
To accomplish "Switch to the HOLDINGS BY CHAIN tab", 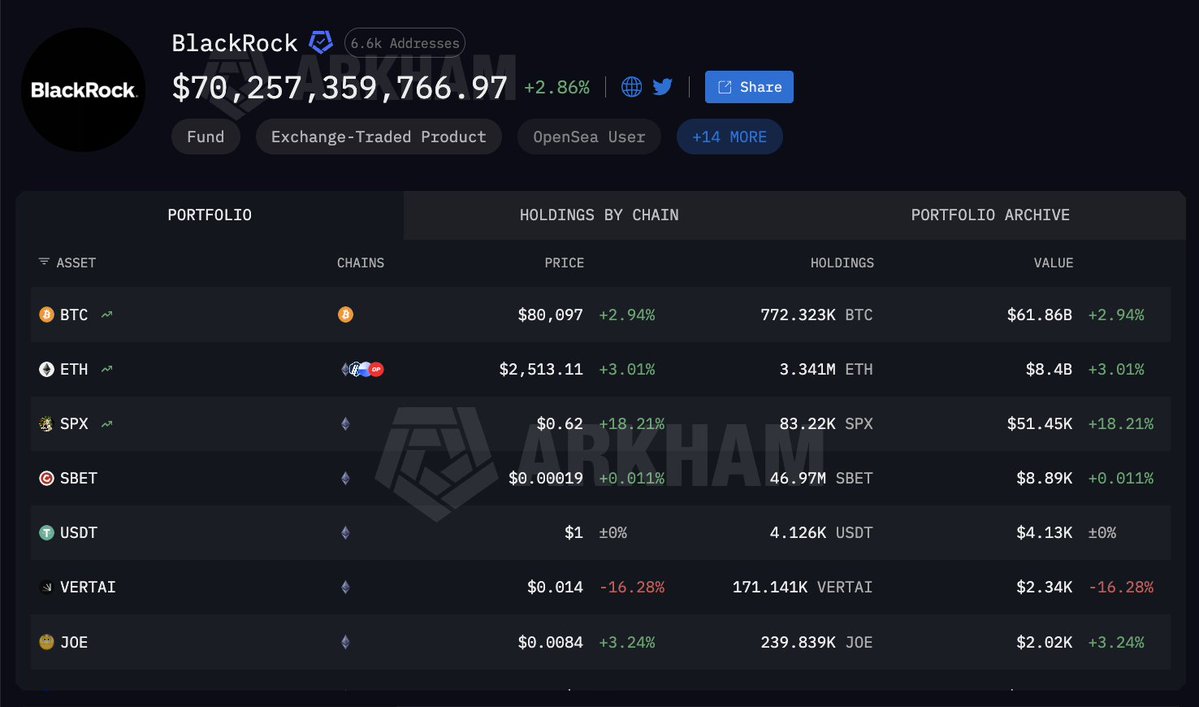I will coord(599,215).
